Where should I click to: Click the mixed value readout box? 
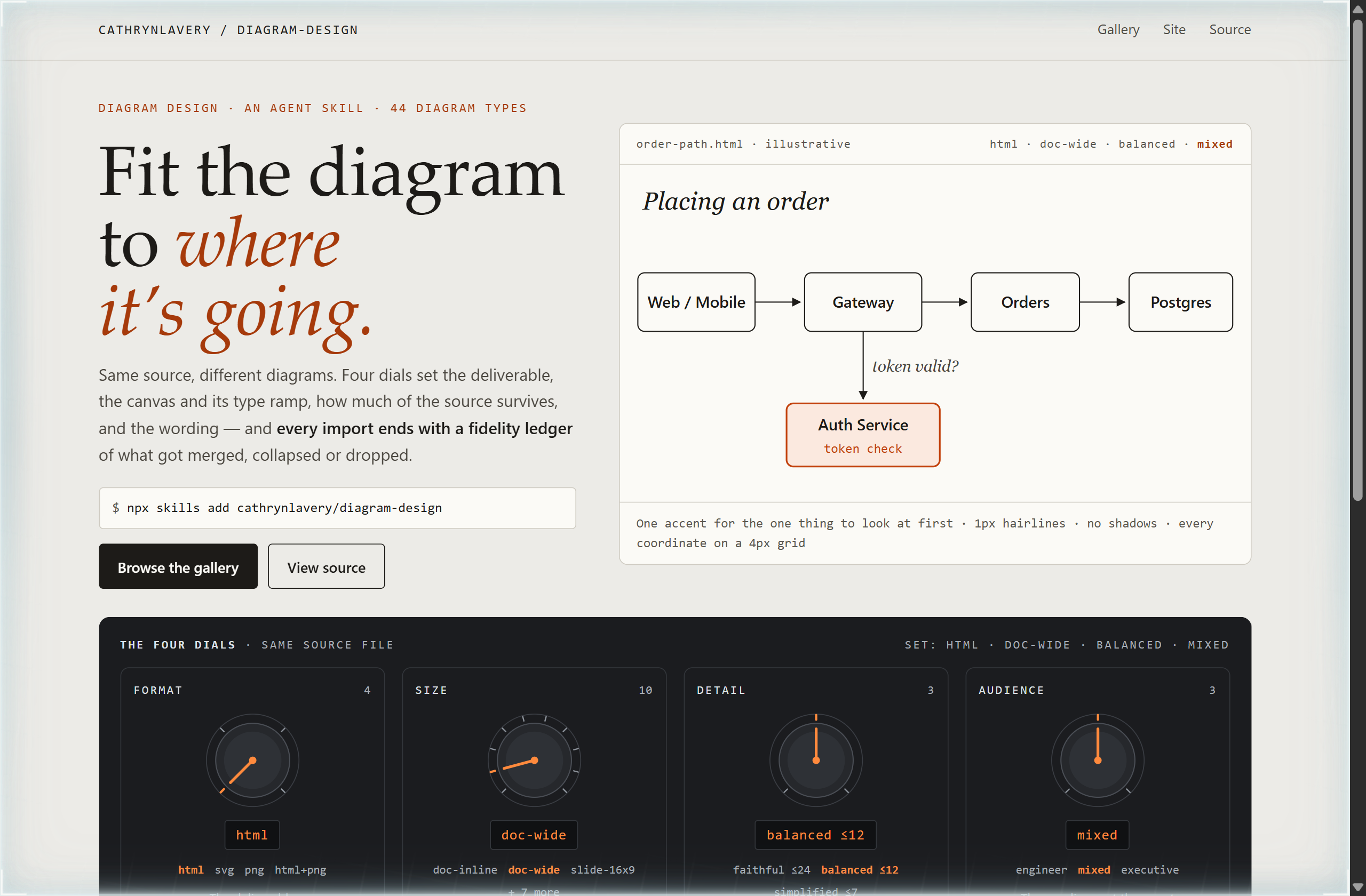coord(1098,835)
